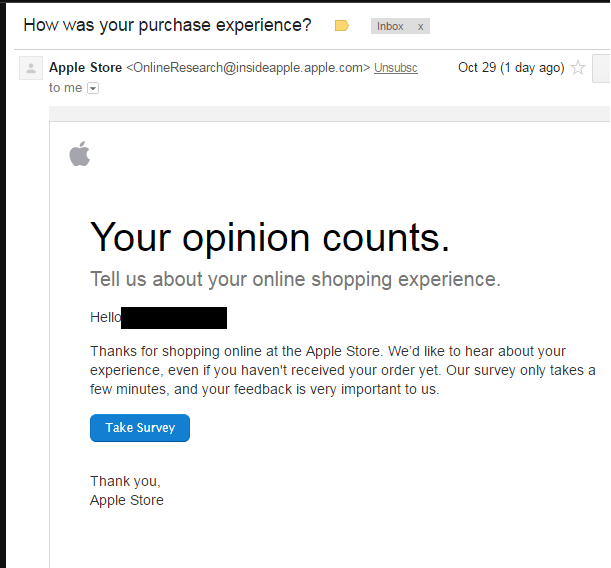Screen dimensions: 611x568
Task: Click the sender's profile avatar icon
Action: [31, 68]
